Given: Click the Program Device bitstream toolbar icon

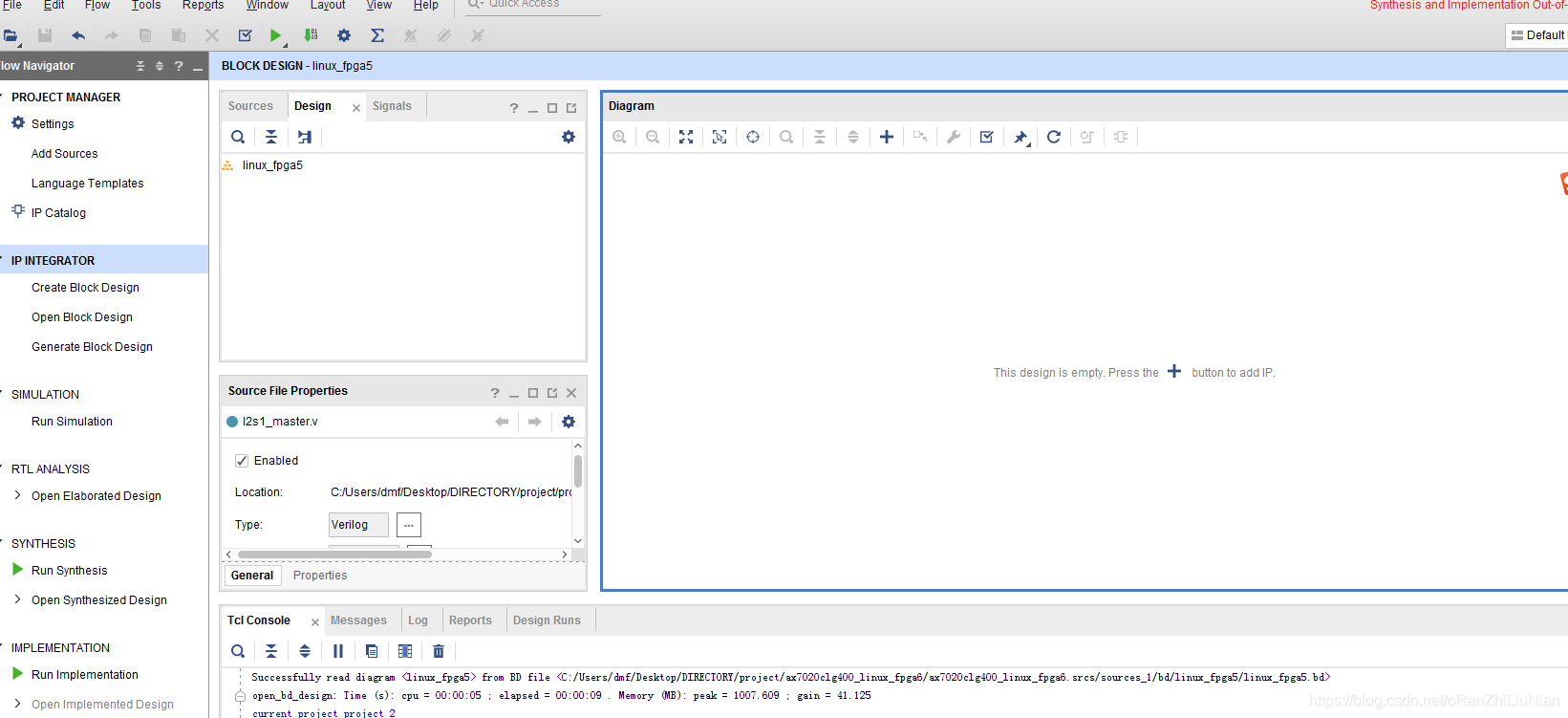Looking at the screenshot, I should (x=311, y=35).
